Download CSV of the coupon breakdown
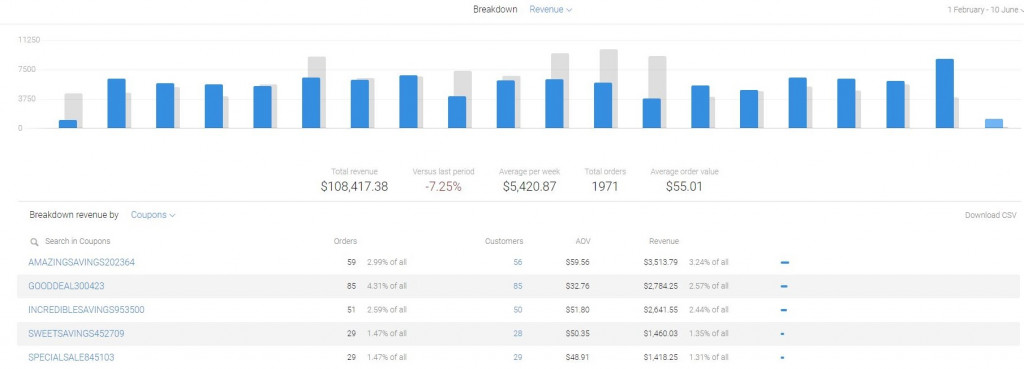This screenshot has width=1024, height=369. click(991, 215)
